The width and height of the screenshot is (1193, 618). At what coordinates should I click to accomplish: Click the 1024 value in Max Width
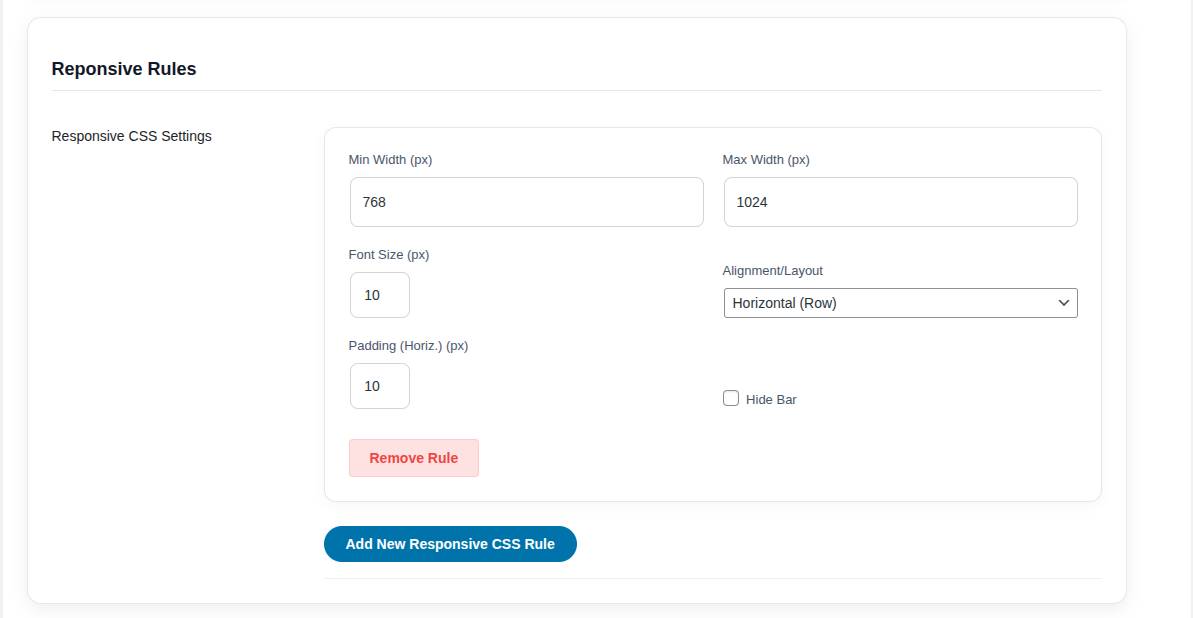click(752, 202)
